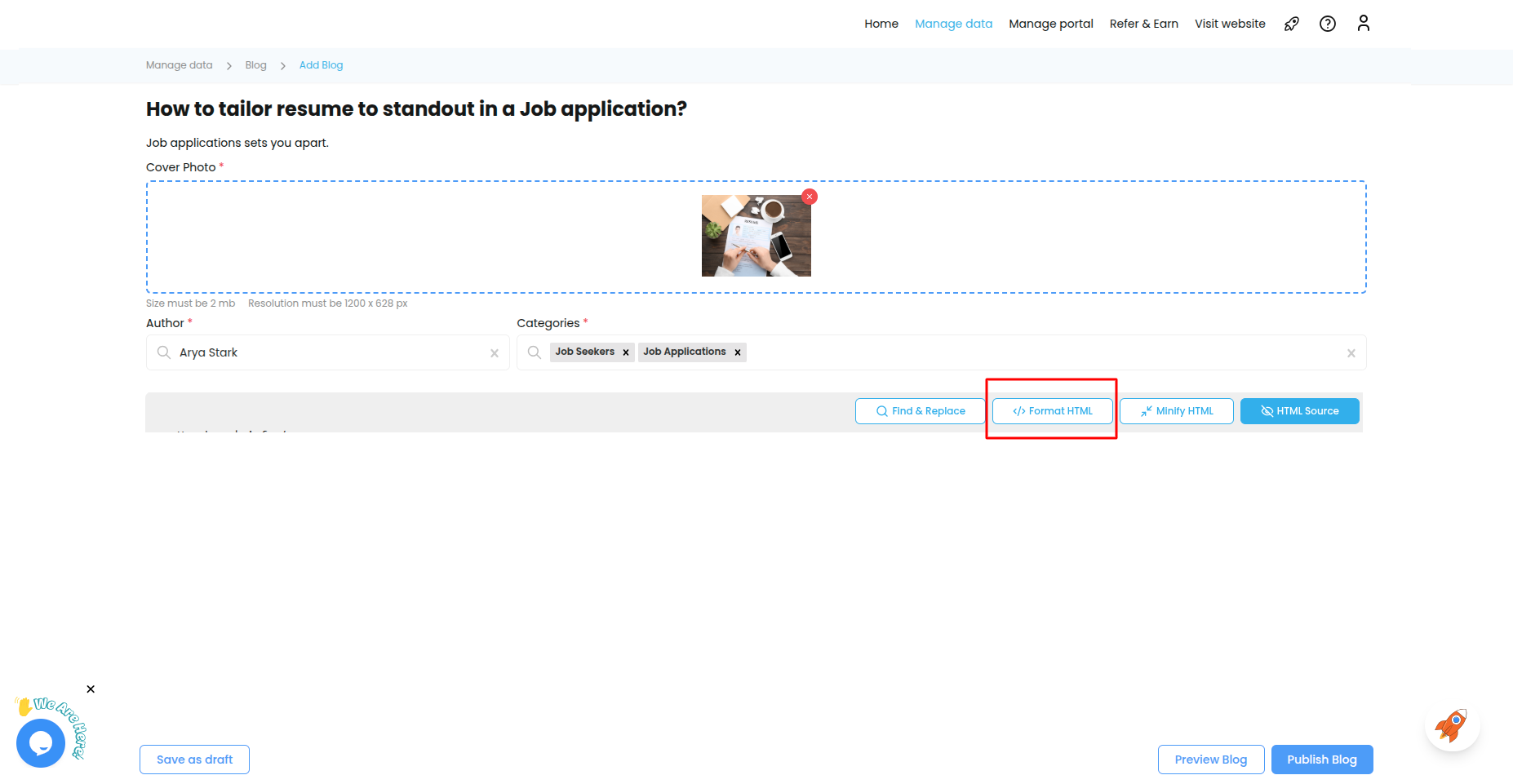1513x784 pixels.
Task: Click the Format HTML button
Action: click(1052, 411)
